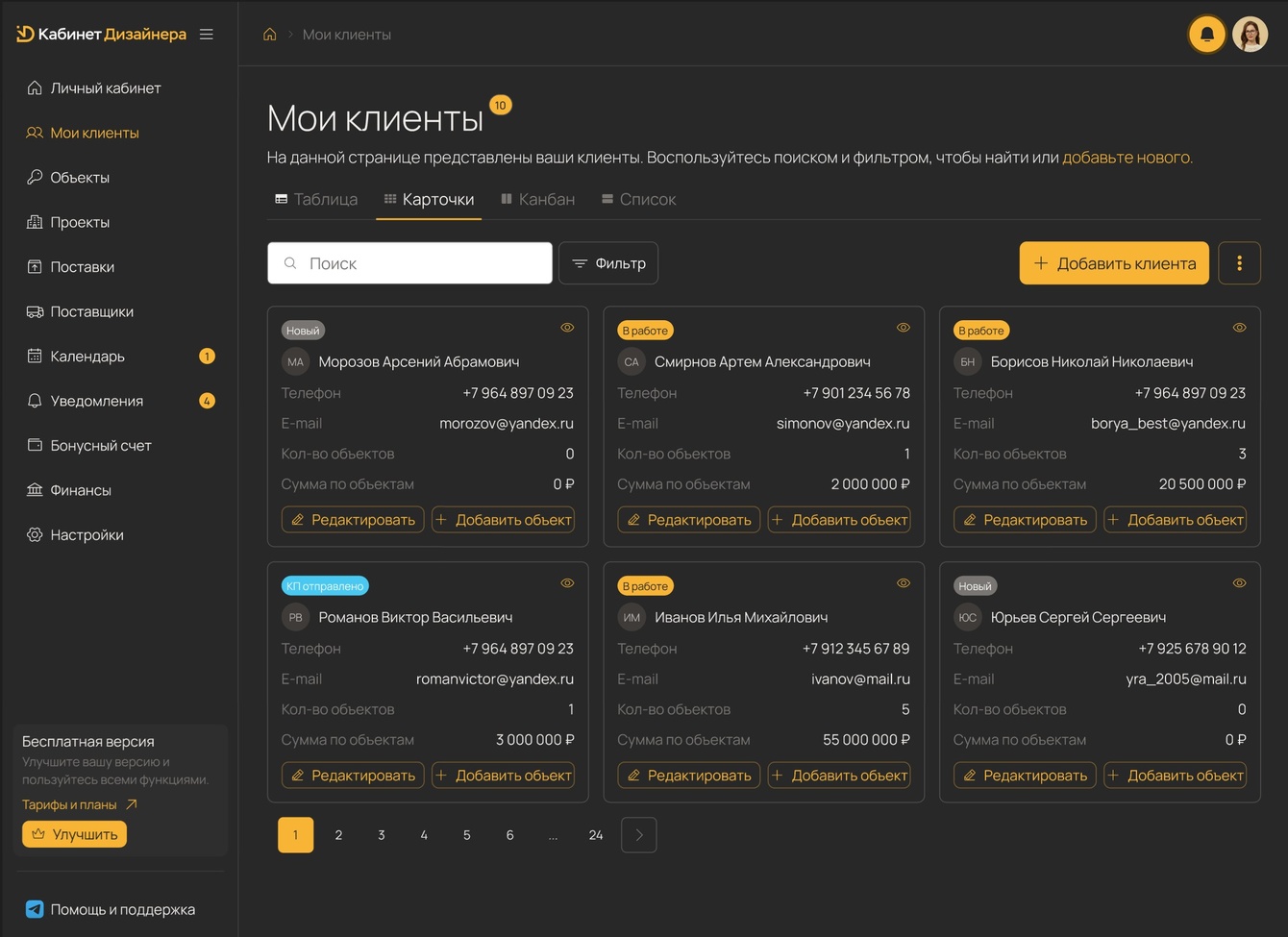Switch to the Список view tab
1288x937 pixels.
tap(639, 199)
